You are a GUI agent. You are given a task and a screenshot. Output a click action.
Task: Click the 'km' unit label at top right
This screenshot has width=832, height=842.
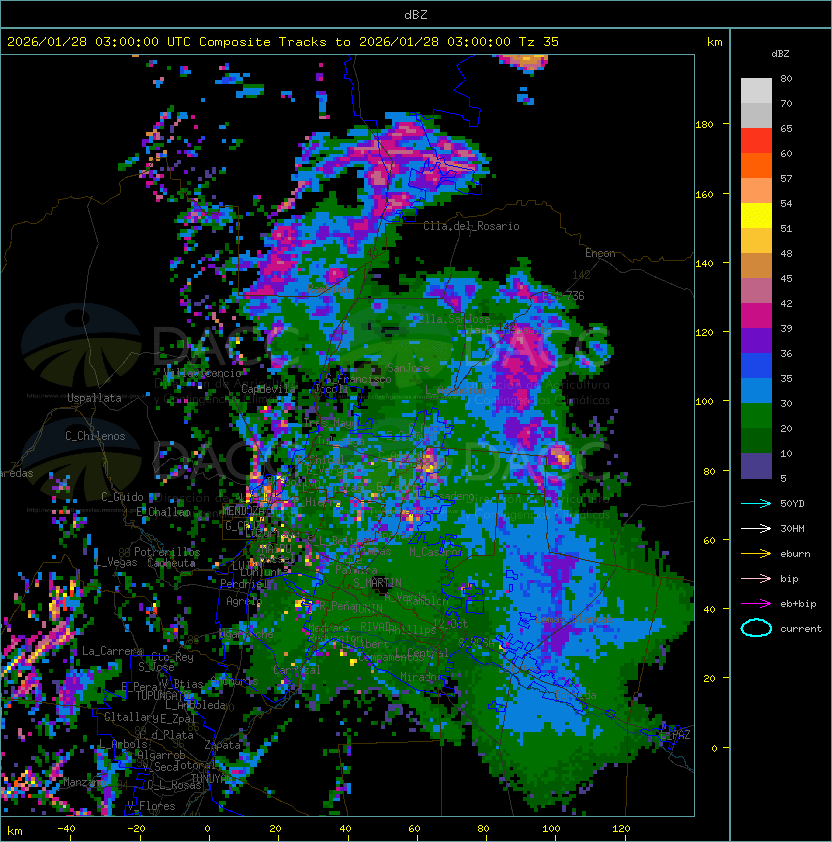pos(714,42)
